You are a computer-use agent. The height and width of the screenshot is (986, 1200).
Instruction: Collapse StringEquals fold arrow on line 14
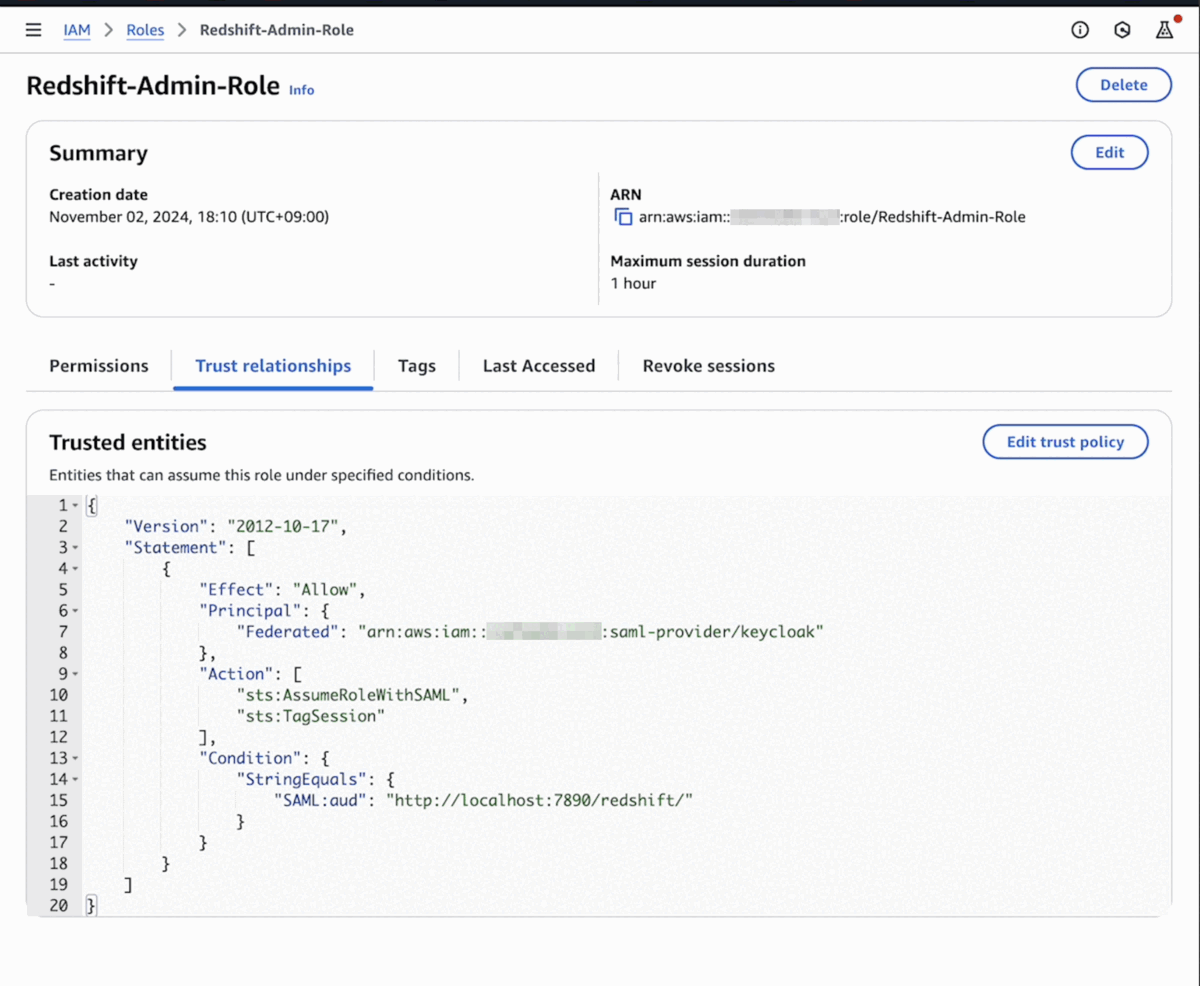(75, 779)
